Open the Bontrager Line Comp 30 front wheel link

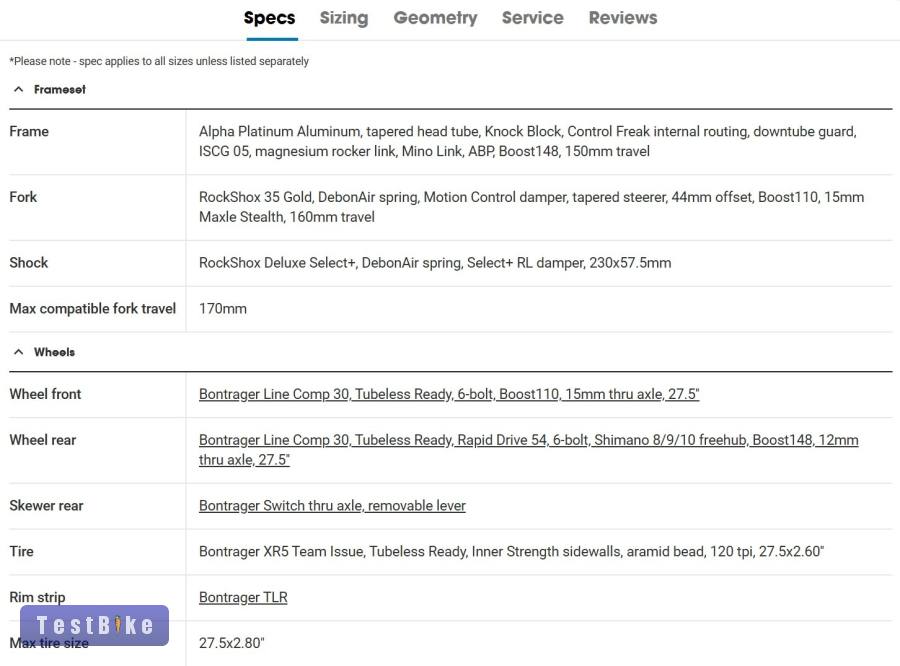click(449, 394)
